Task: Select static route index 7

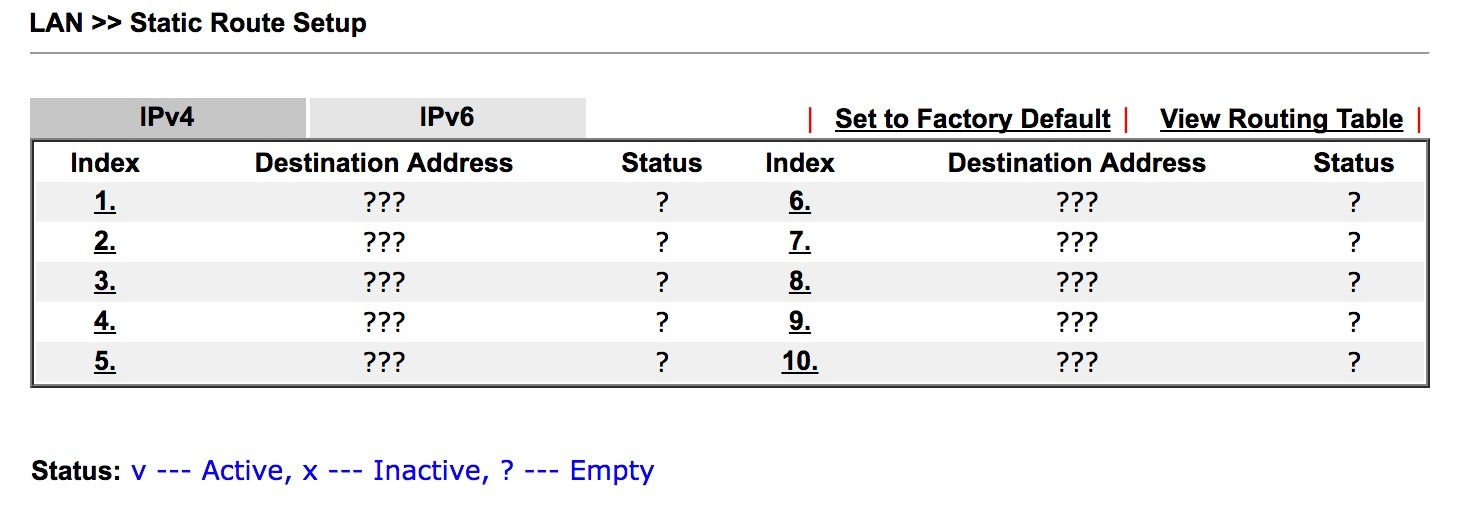Action: [x=799, y=242]
